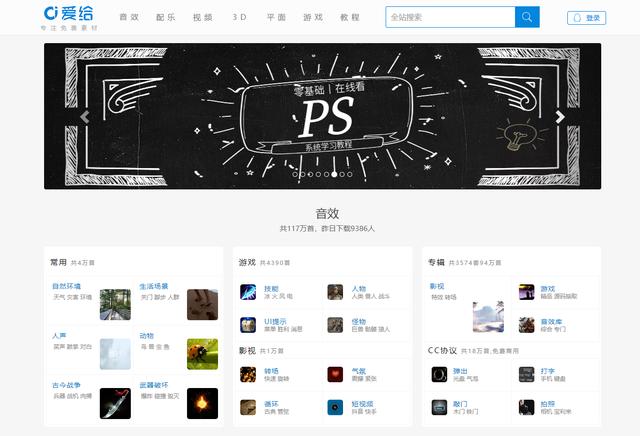Open the ladybug thumbnail for 动物
Image resolution: width=640 pixels, height=436 pixels.
pyautogui.click(x=202, y=354)
